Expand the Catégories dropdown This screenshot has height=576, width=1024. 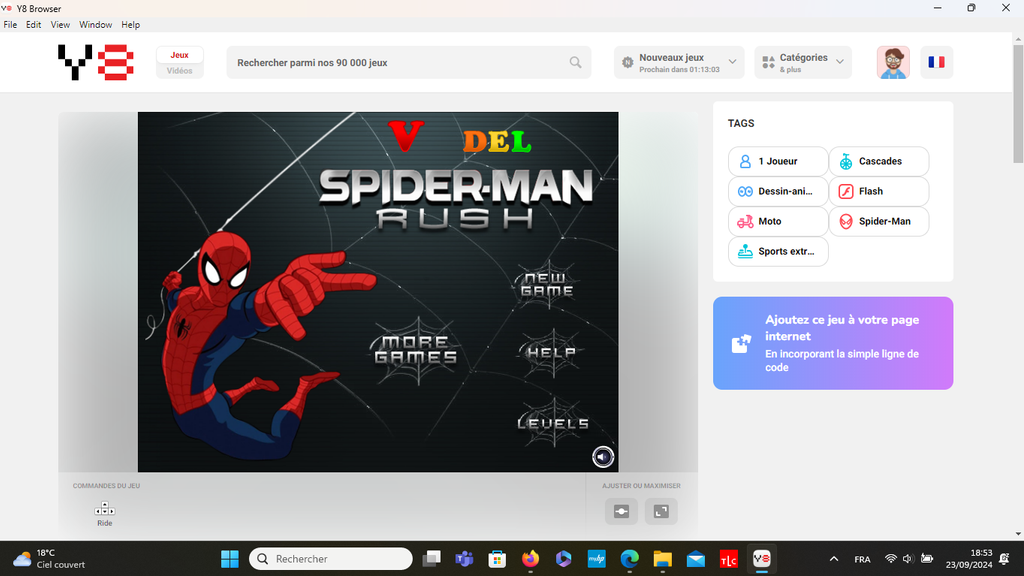pos(803,62)
